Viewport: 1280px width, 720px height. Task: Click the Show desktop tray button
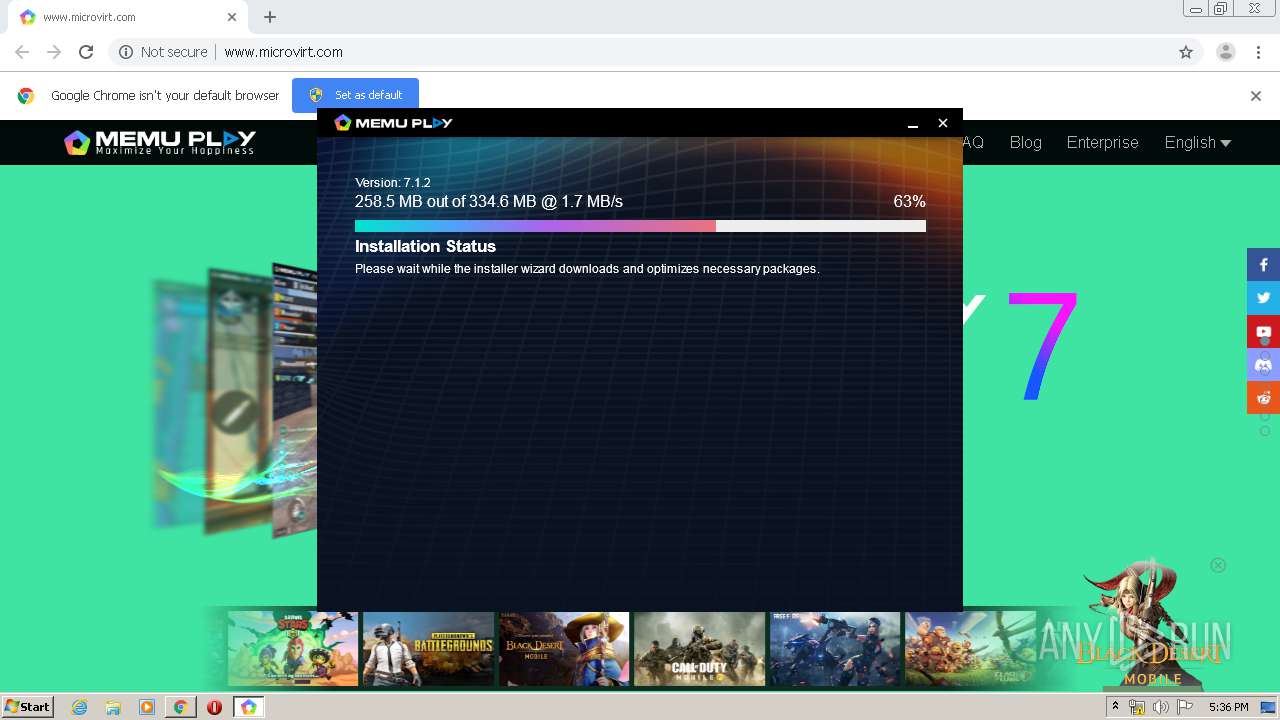pyautogui.click(x=1268, y=707)
